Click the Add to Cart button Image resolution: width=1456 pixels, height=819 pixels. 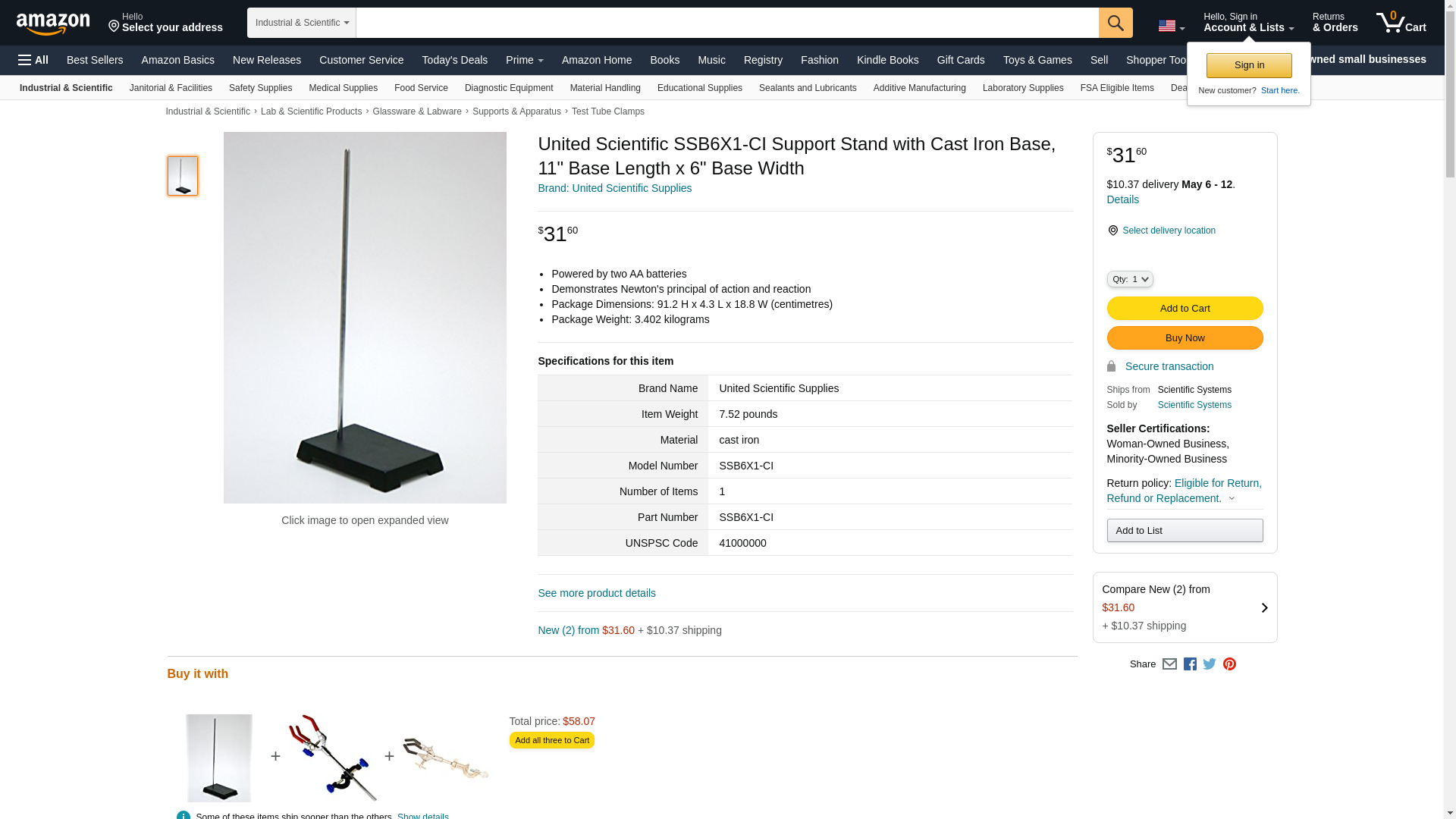click(1185, 309)
